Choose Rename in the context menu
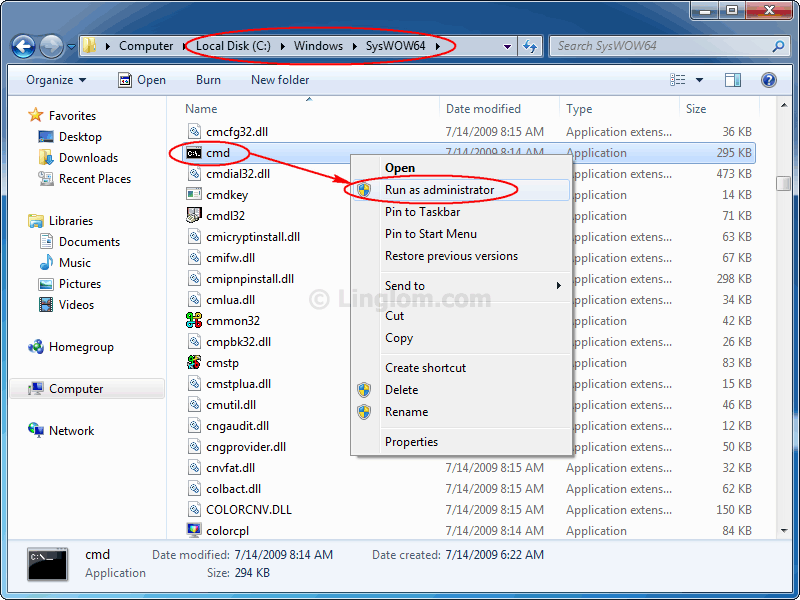800x600 pixels. [x=461, y=412]
